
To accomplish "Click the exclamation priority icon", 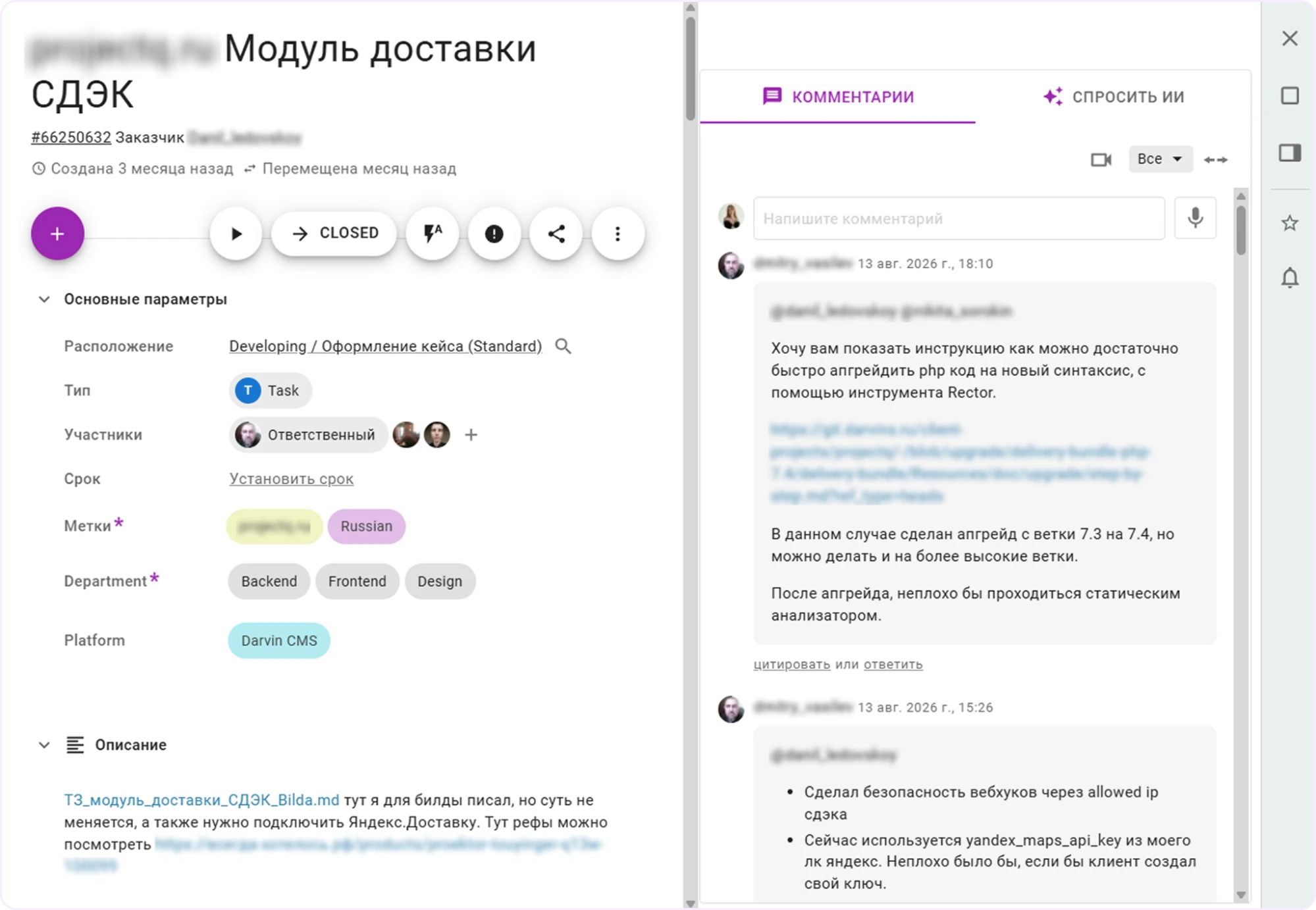I will click(x=494, y=234).
